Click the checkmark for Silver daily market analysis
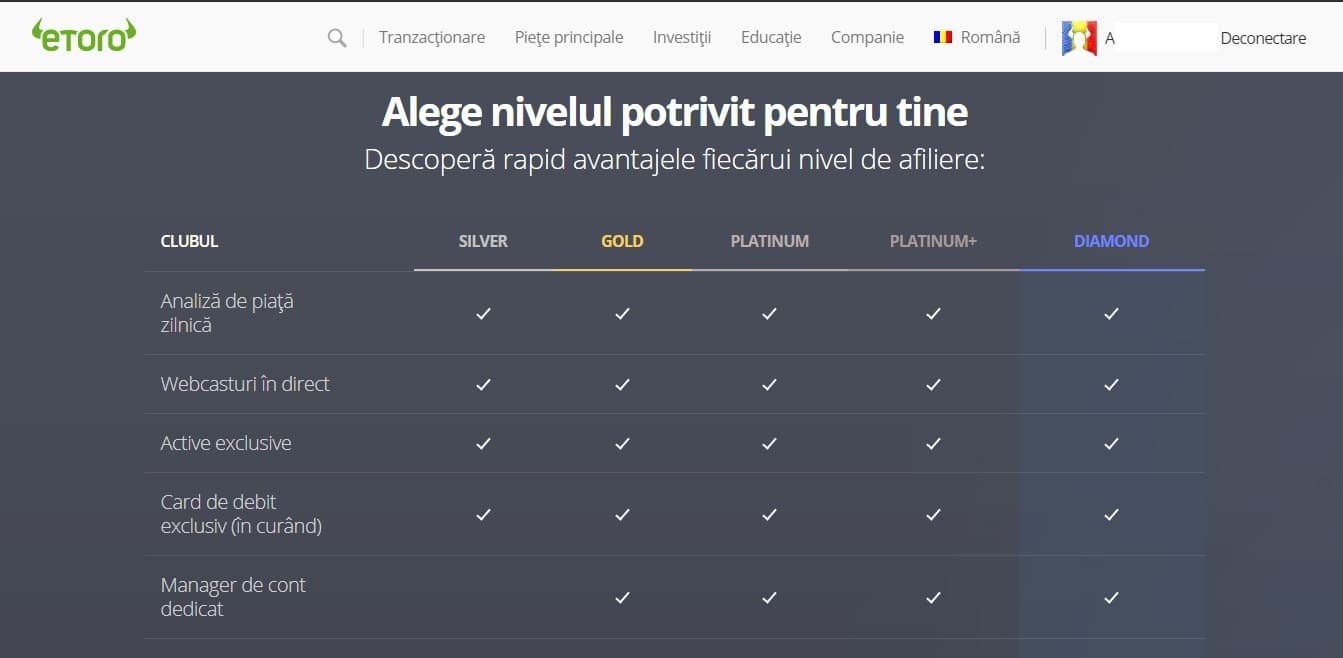Screen dimensions: 1343x658 (483, 313)
